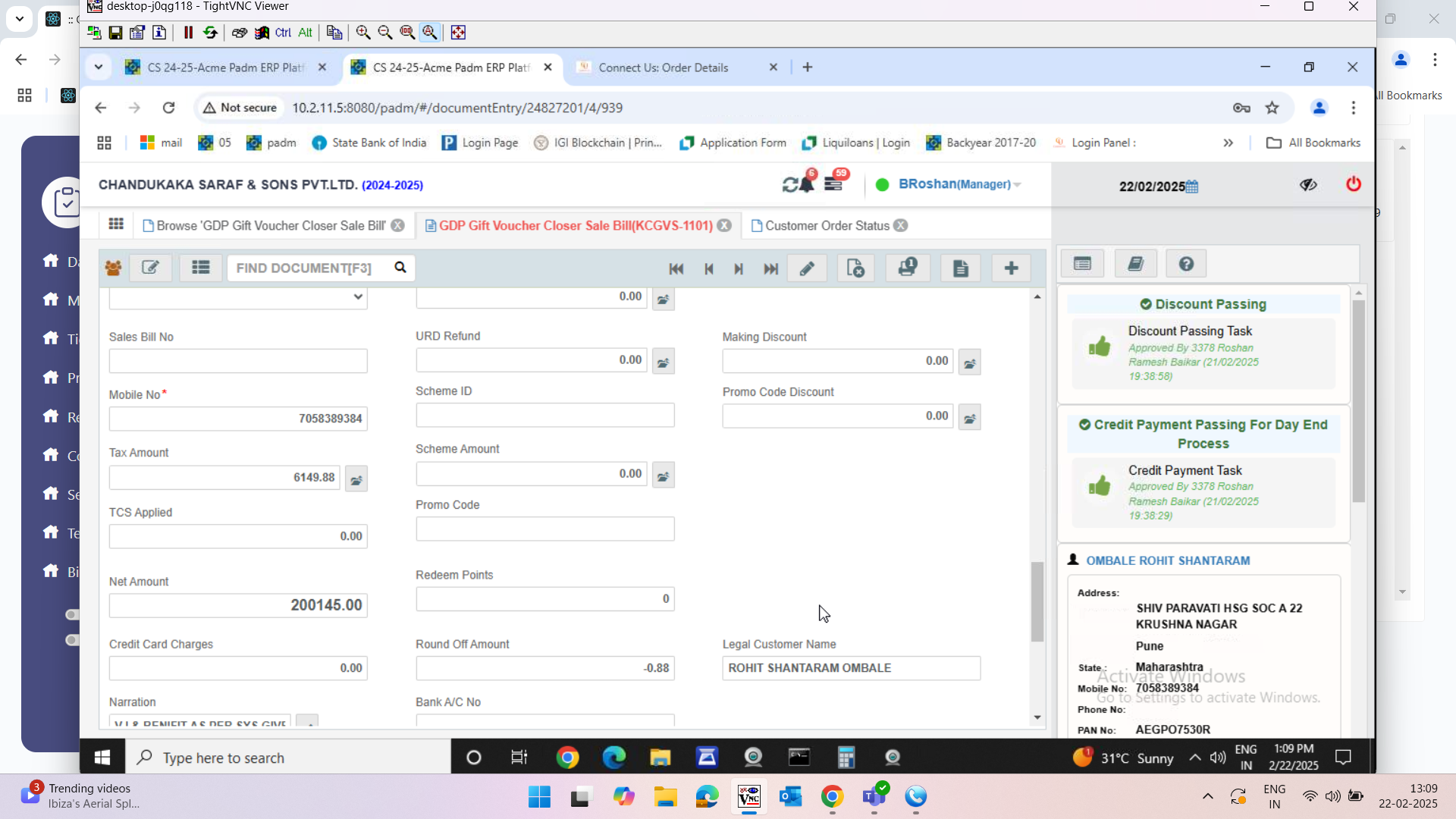1456x819 pixels.
Task: Reload the ERP page
Action: tap(168, 108)
